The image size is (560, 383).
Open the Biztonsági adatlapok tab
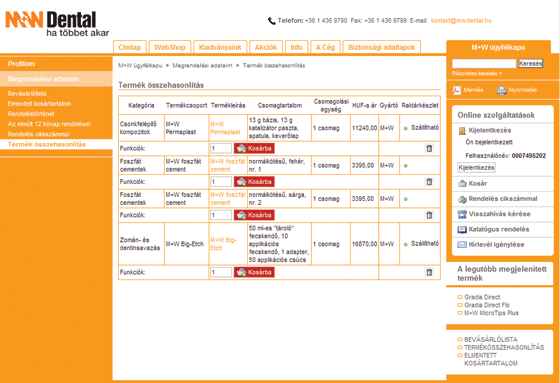pos(381,47)
